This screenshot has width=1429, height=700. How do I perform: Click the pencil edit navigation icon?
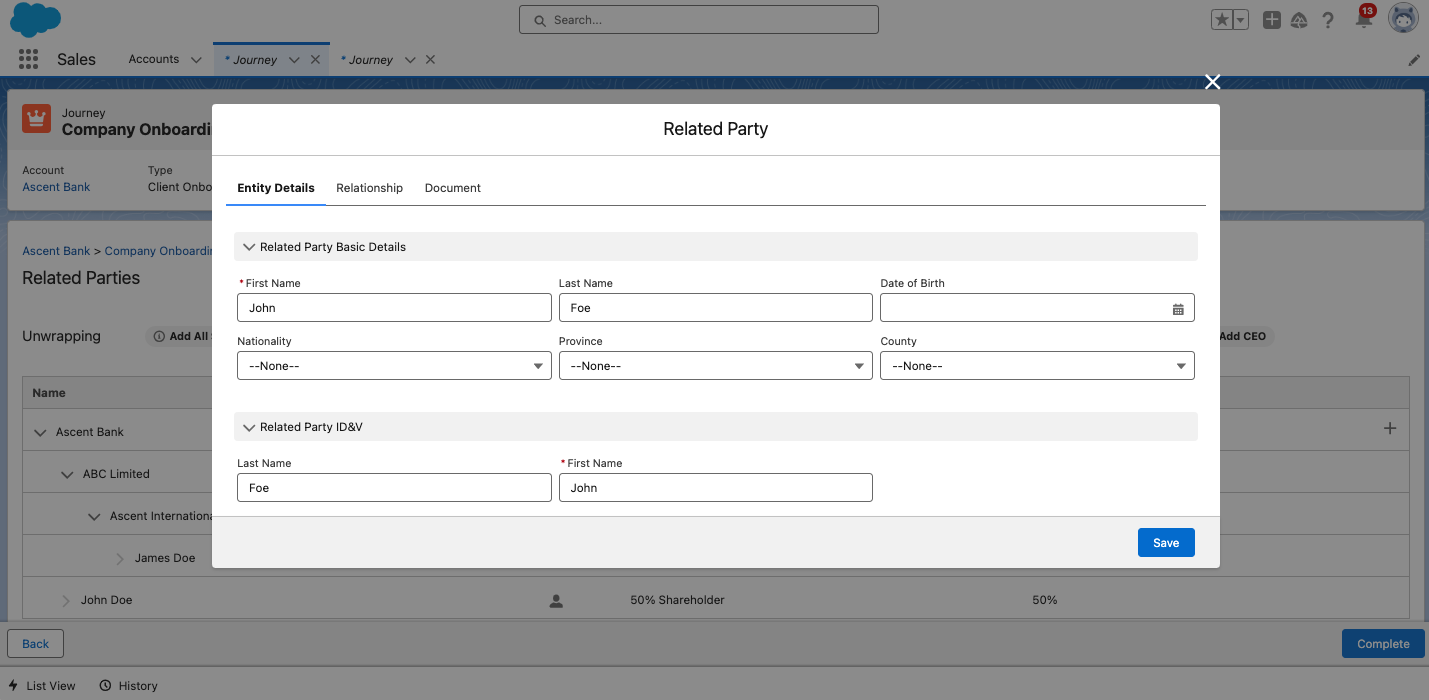tap(1414, 60)
